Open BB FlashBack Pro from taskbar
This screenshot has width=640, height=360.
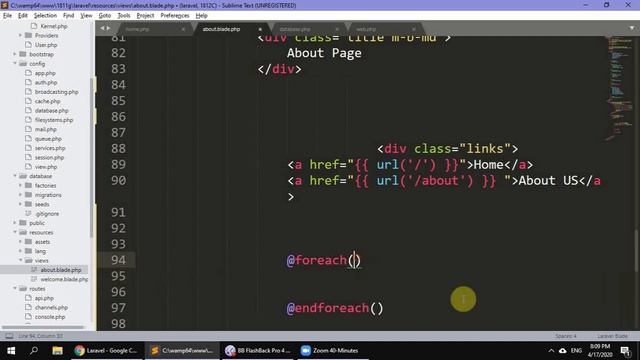pos(258,351)
